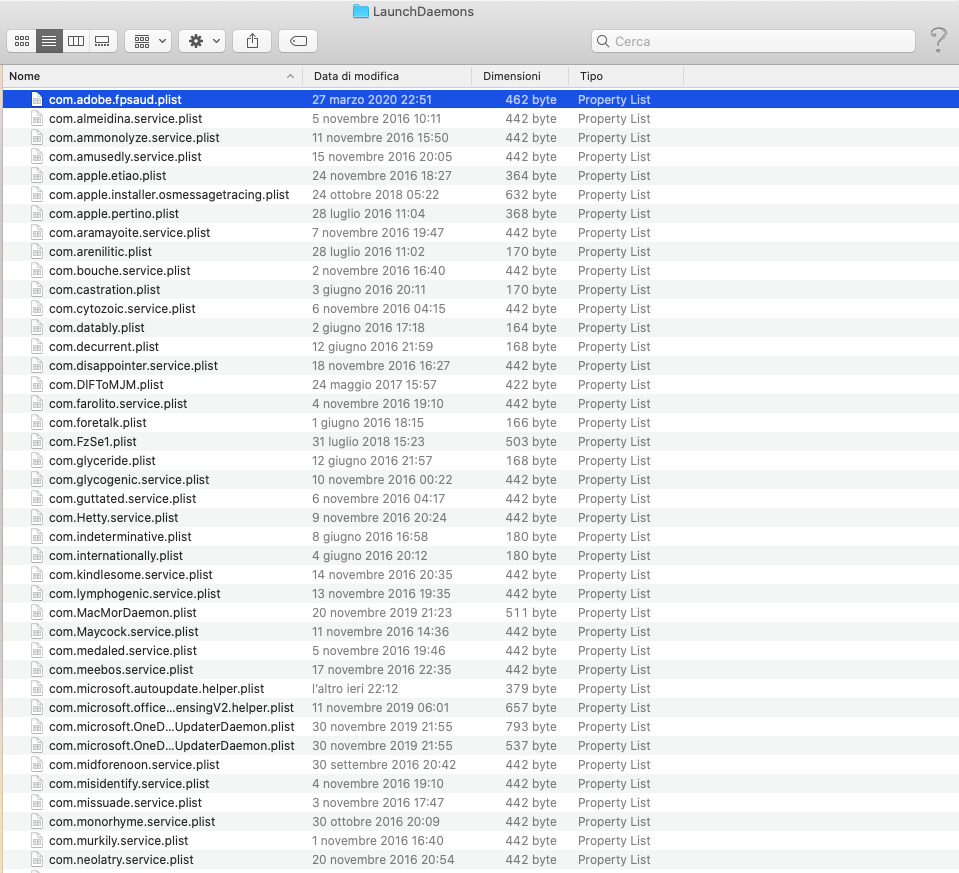Select the file com.microsoft.autoupdate.helper.plist
This screenshot has height=873, width=959.
point(156,688)
